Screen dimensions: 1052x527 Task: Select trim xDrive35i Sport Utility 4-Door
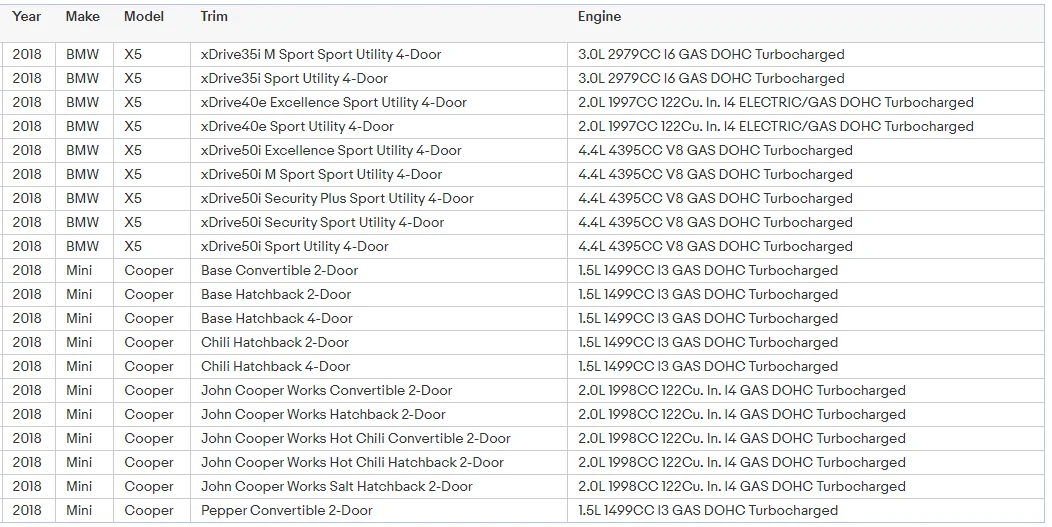click(x=294, y=79)
